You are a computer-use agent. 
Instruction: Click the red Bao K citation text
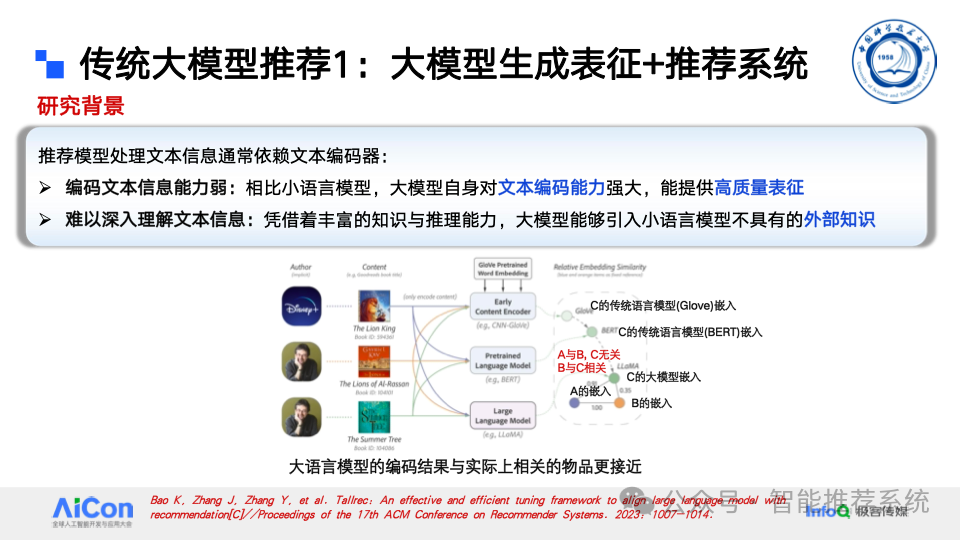coord(468,508)
